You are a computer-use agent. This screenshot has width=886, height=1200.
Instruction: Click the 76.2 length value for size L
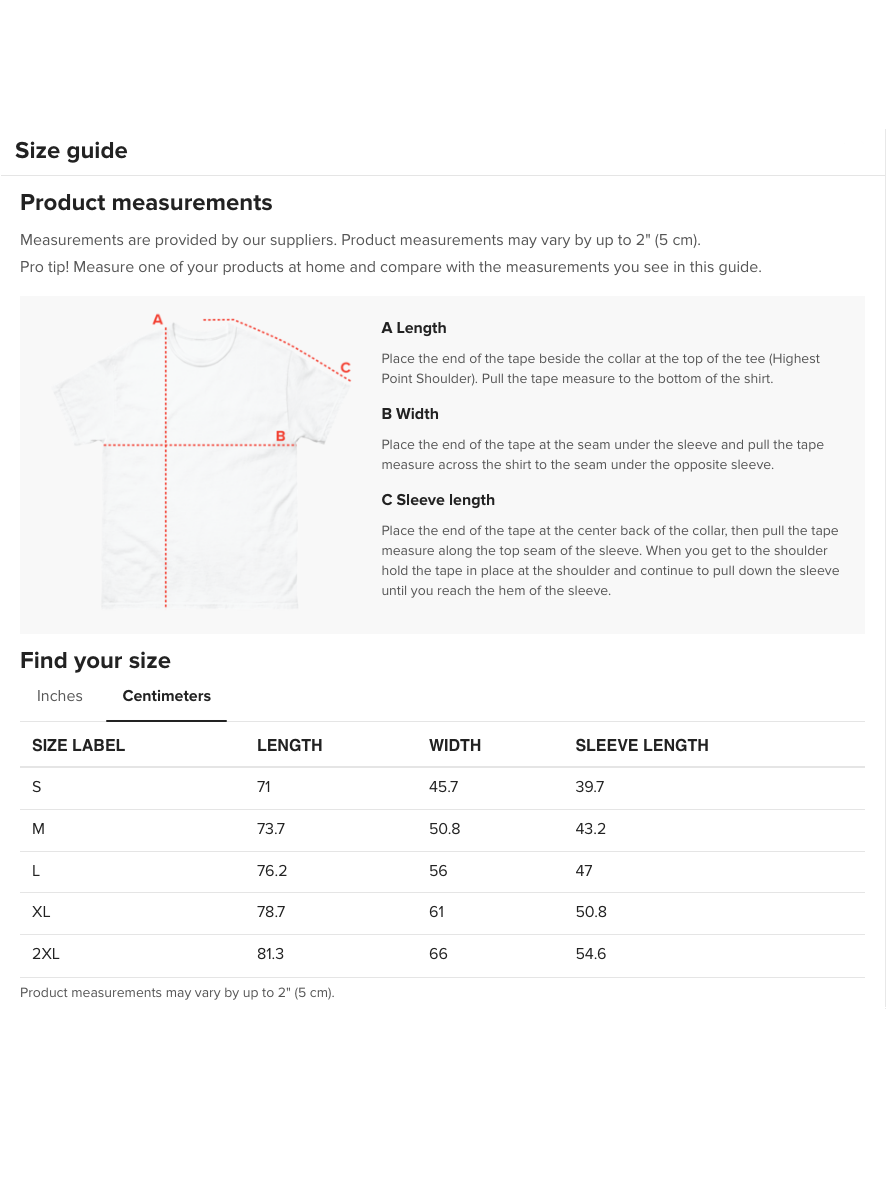[x=272, y=871]
